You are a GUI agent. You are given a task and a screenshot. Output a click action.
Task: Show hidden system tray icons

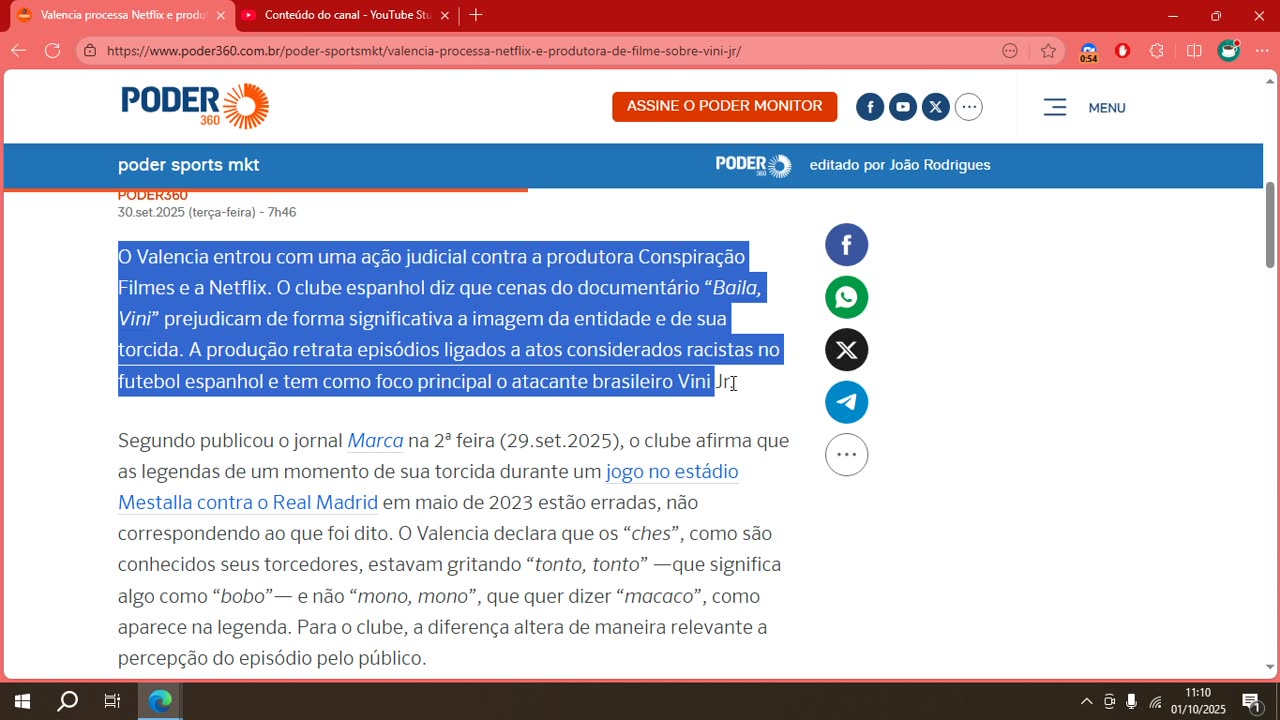click(x=1087, y=702)
